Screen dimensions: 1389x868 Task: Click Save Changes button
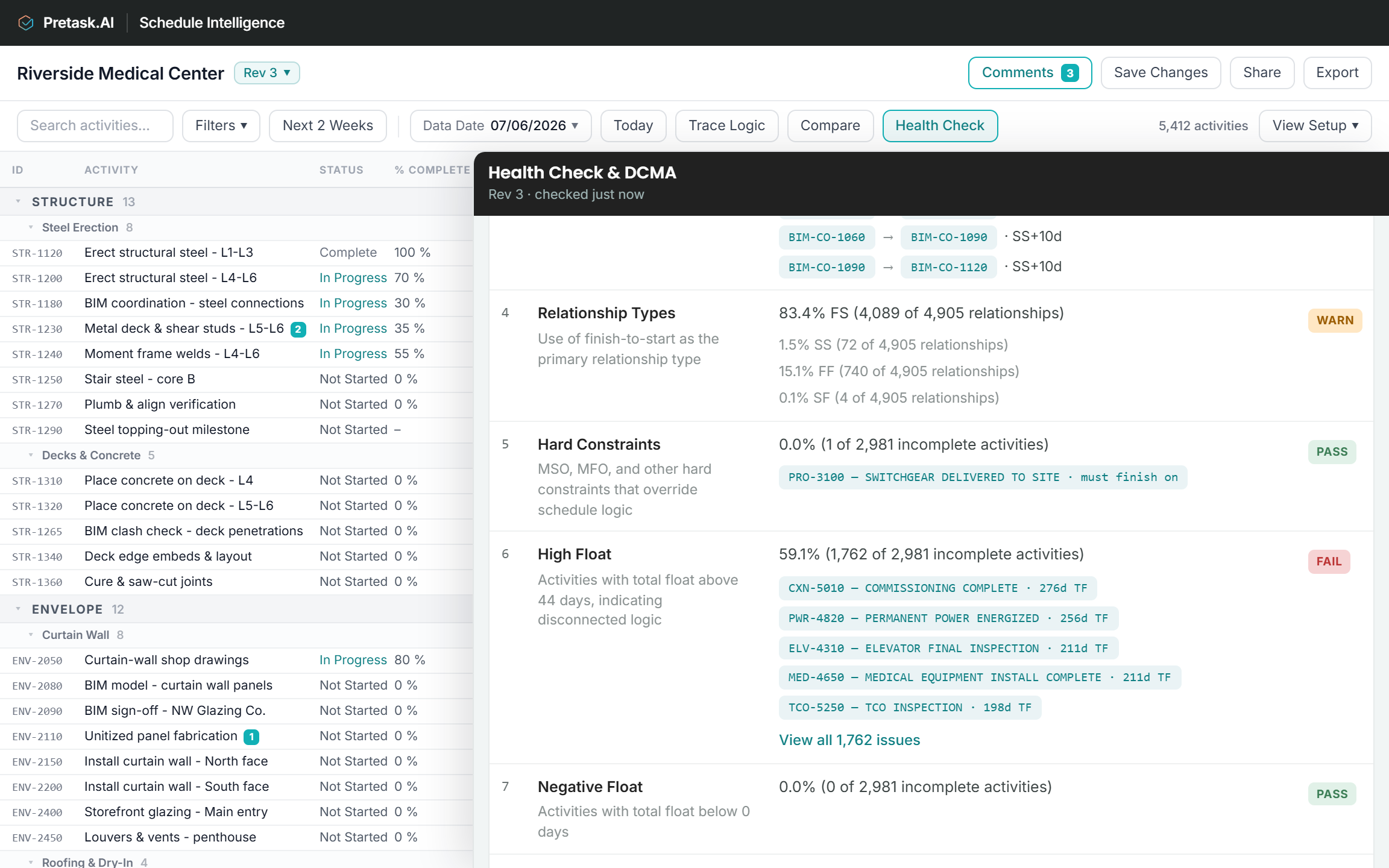(1161, 73)
